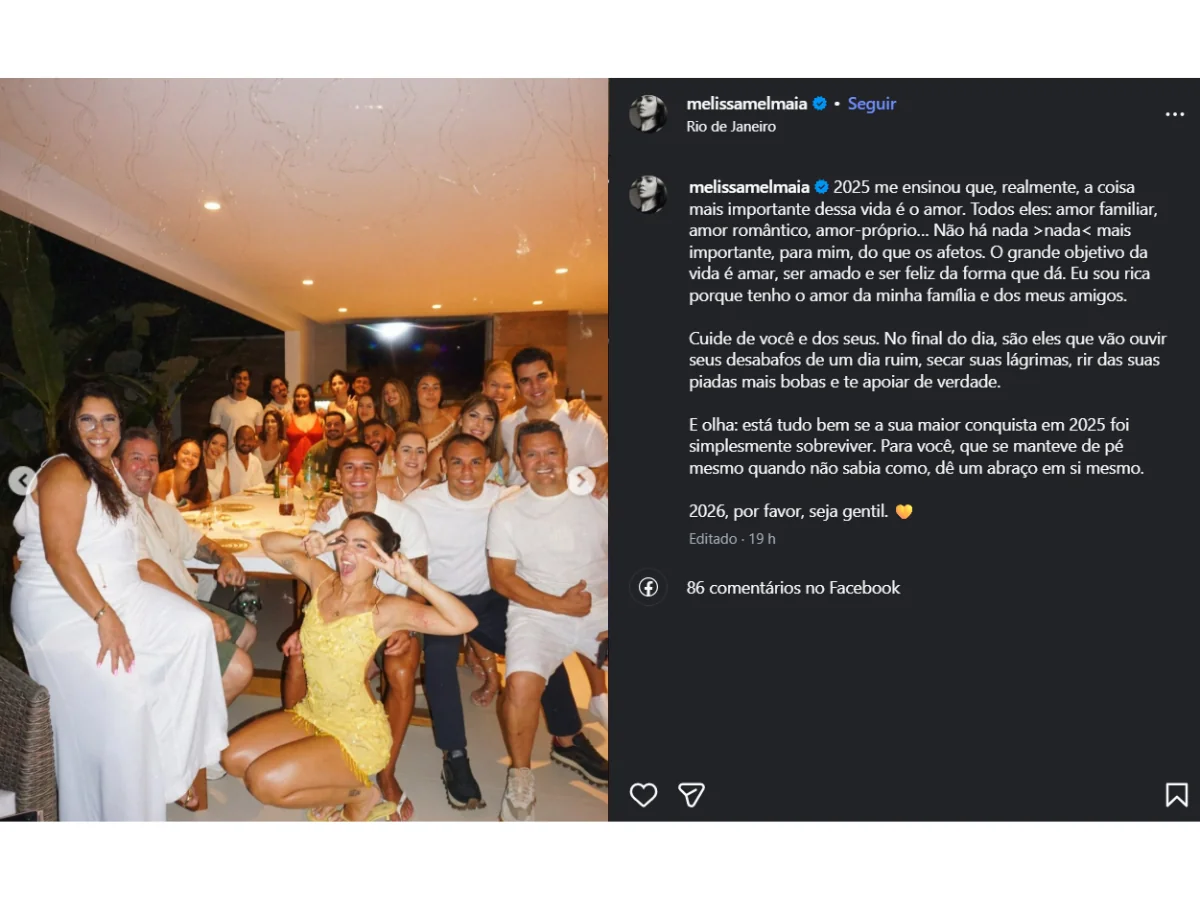Click the yellow heart emoji in caption
Screen dimensions: 1200x900
tap(904, 512)
